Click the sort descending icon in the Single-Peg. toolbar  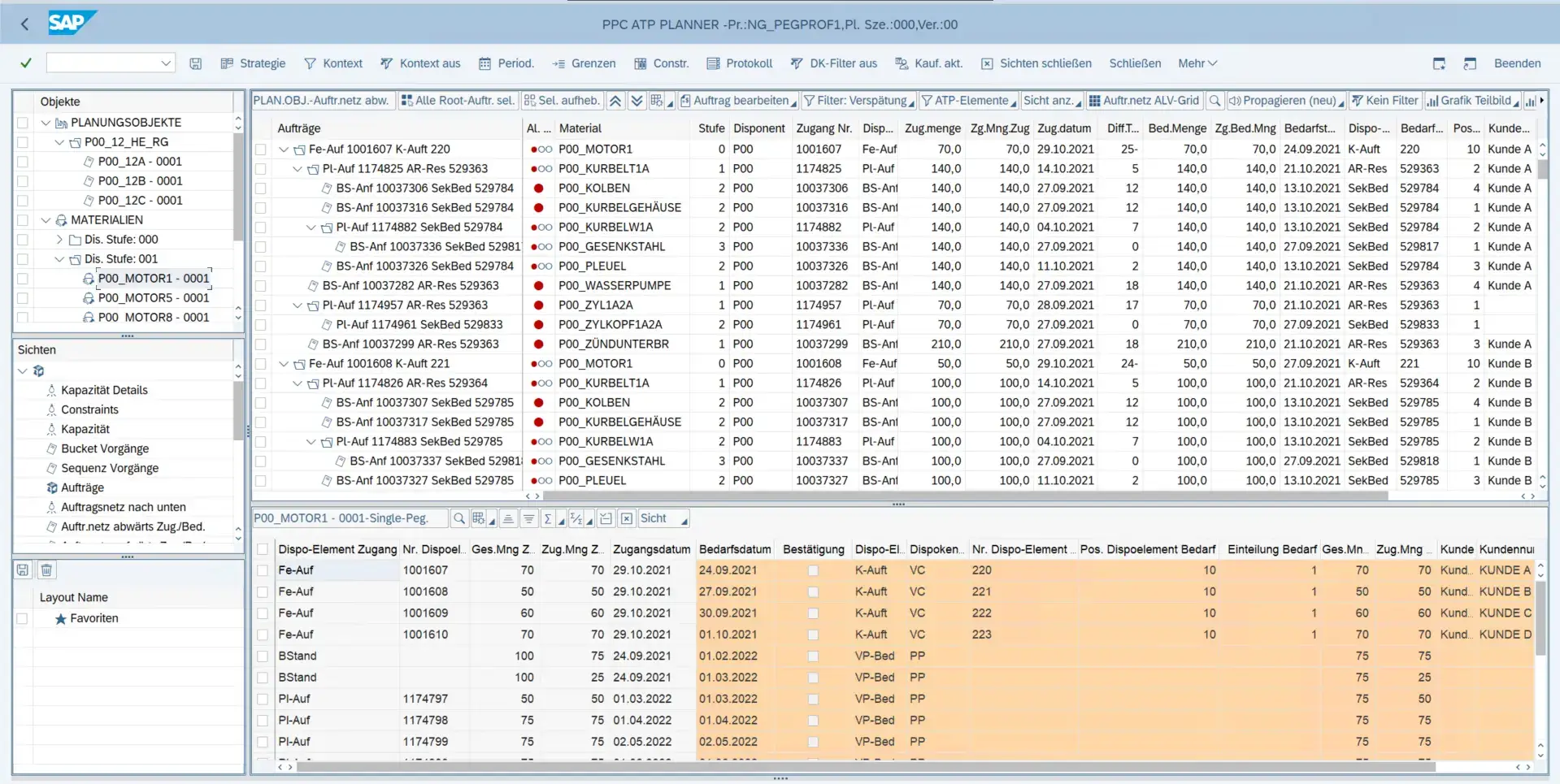click(529, 518)
